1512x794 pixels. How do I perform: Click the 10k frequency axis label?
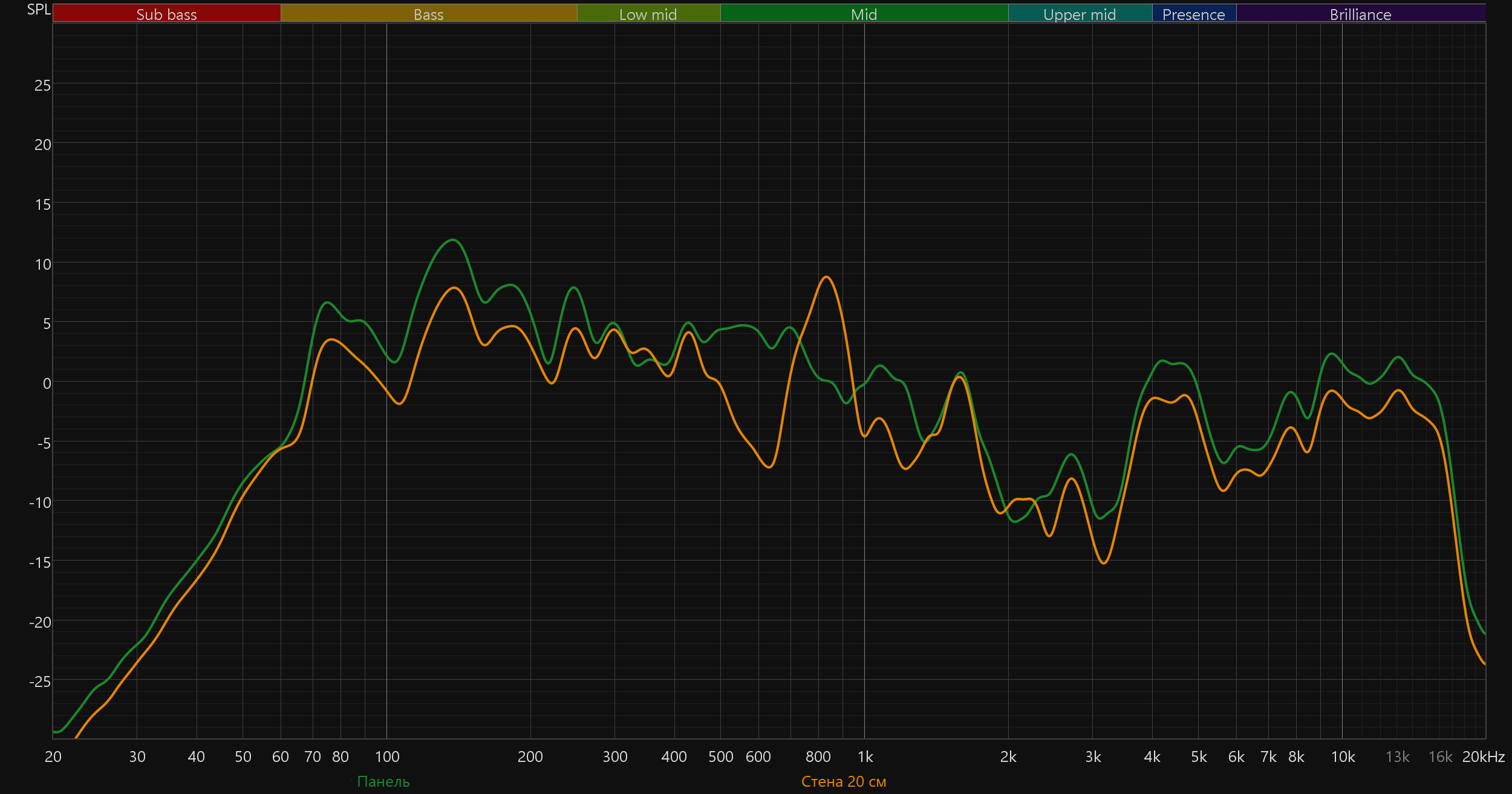[1343, 757]
